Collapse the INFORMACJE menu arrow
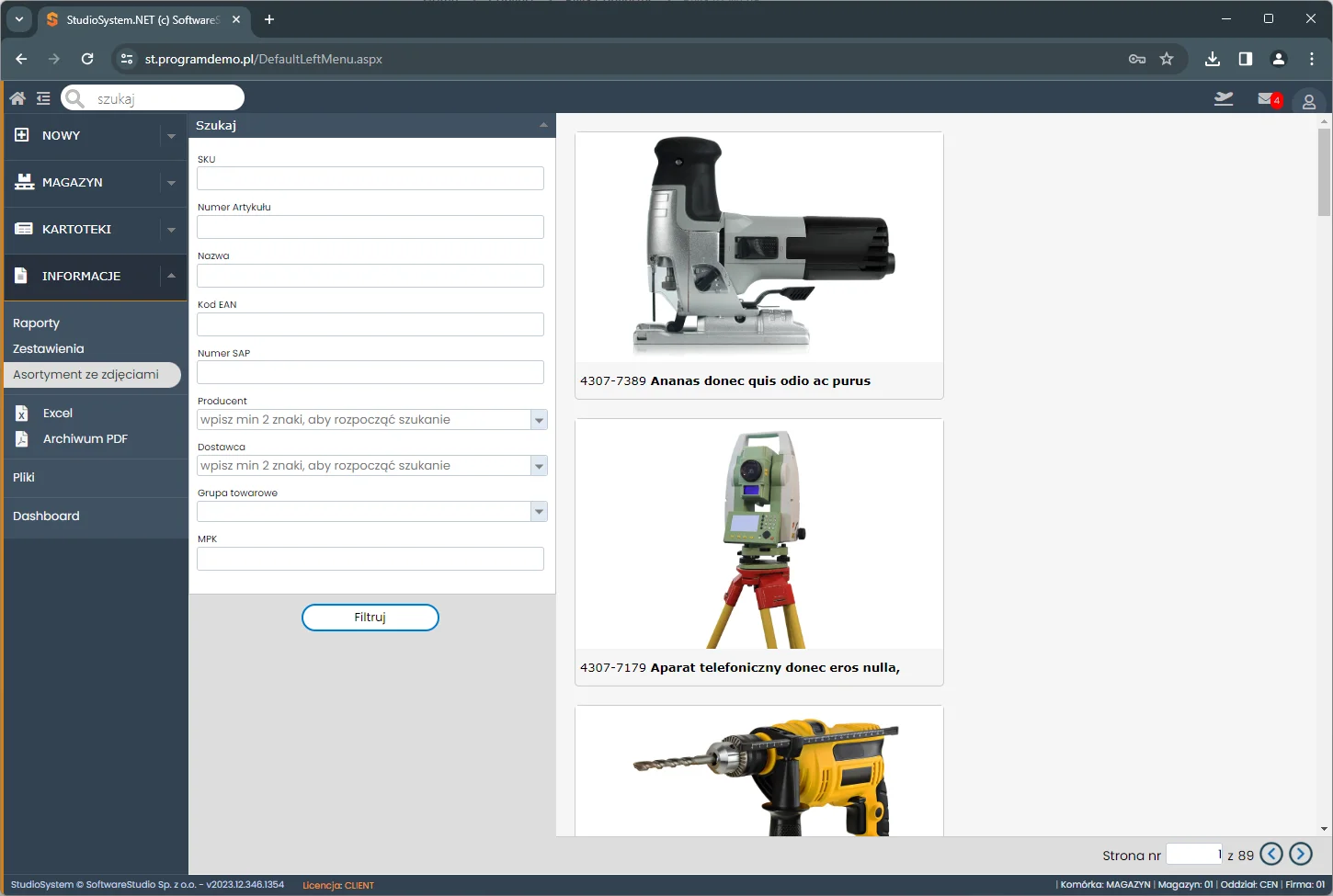 point(171,276)
